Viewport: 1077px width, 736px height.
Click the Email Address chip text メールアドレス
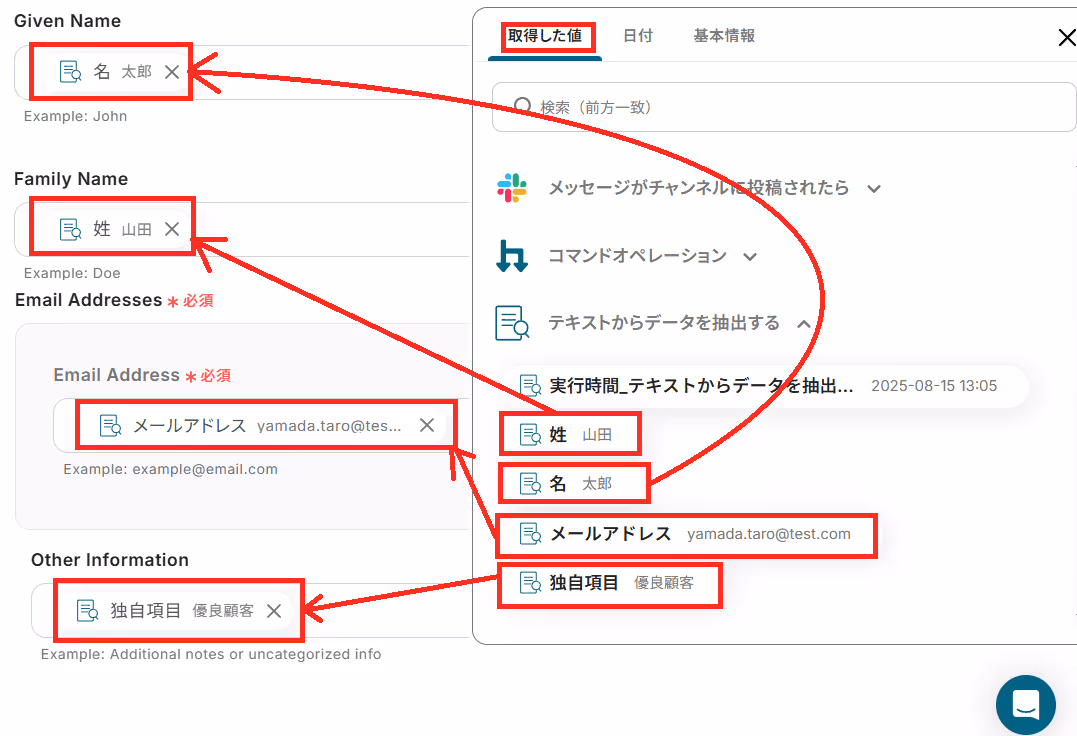point(190,426)
